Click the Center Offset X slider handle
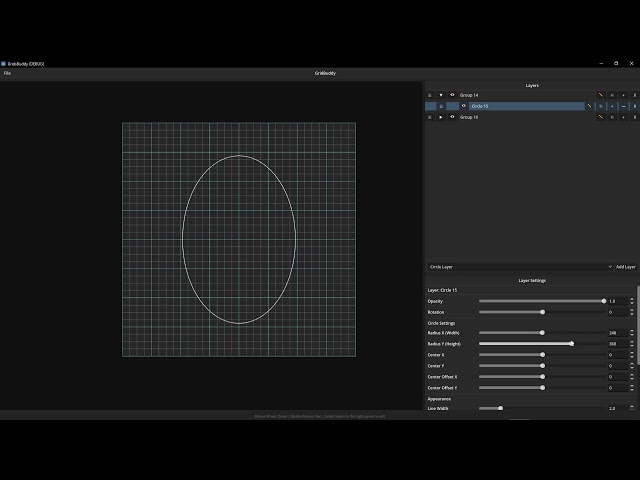Screen dimensions: 640x480 click(542, 377)
